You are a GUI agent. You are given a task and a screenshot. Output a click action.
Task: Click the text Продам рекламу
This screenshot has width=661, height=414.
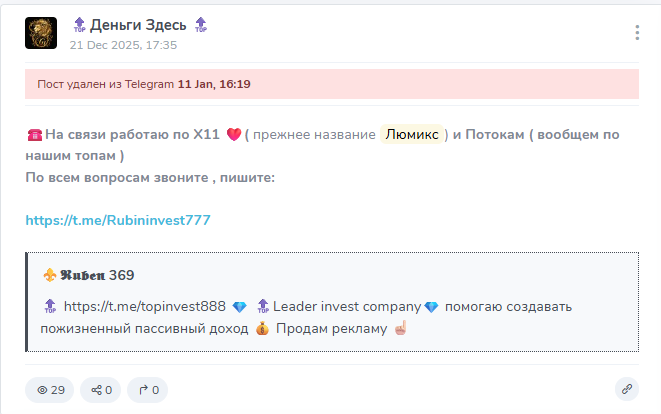pos(332,328)
